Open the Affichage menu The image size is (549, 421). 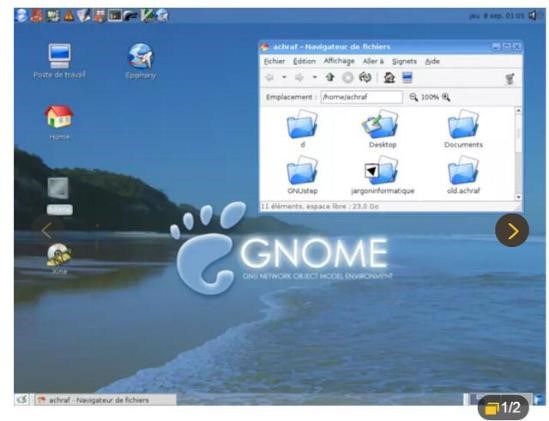coord(339,61)
